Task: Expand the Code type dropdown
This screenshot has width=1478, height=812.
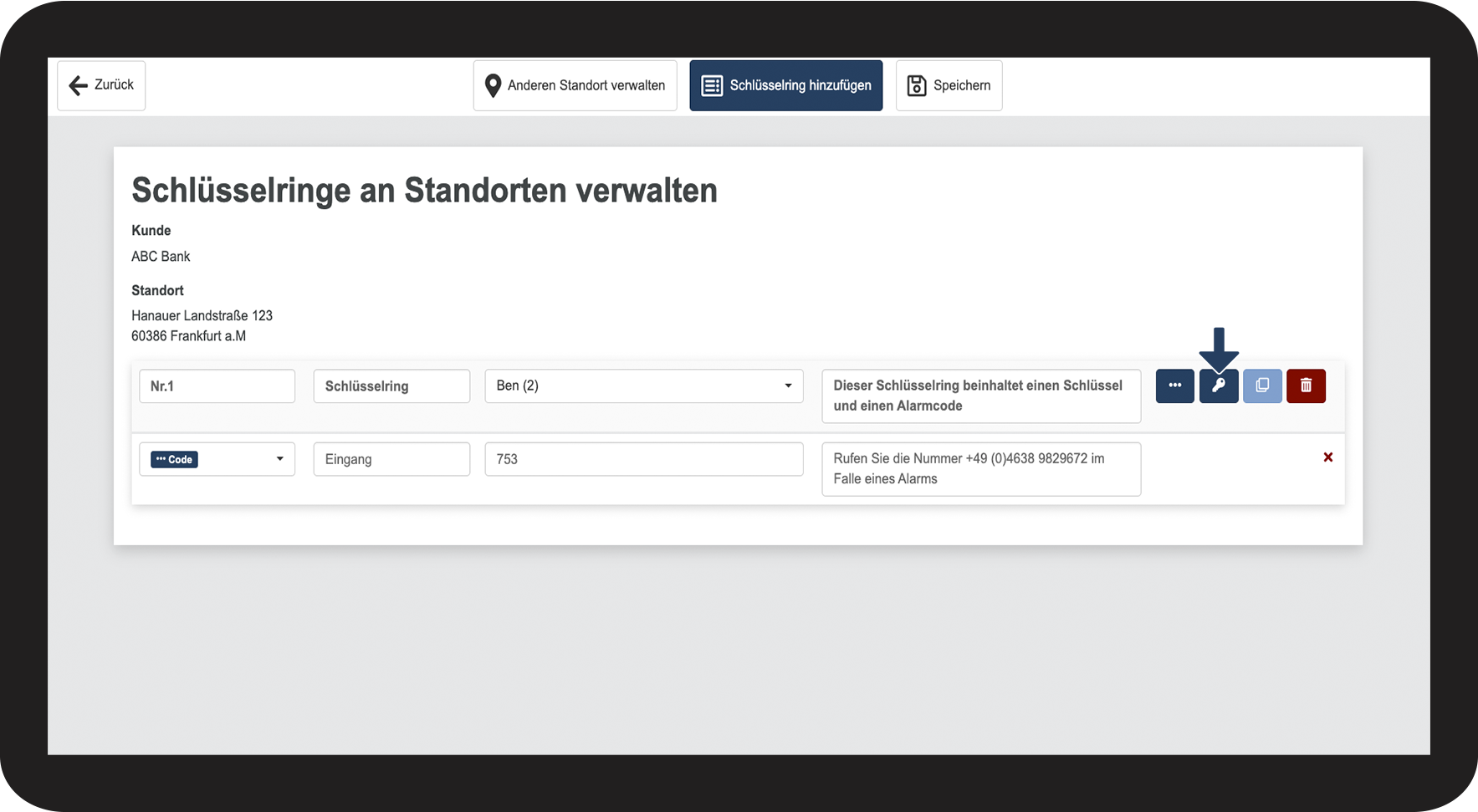Action: click(217, 459)
